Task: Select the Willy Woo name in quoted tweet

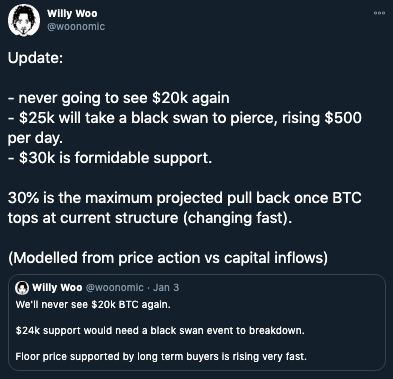Action: pyautogui.click(x=57, y=287)
